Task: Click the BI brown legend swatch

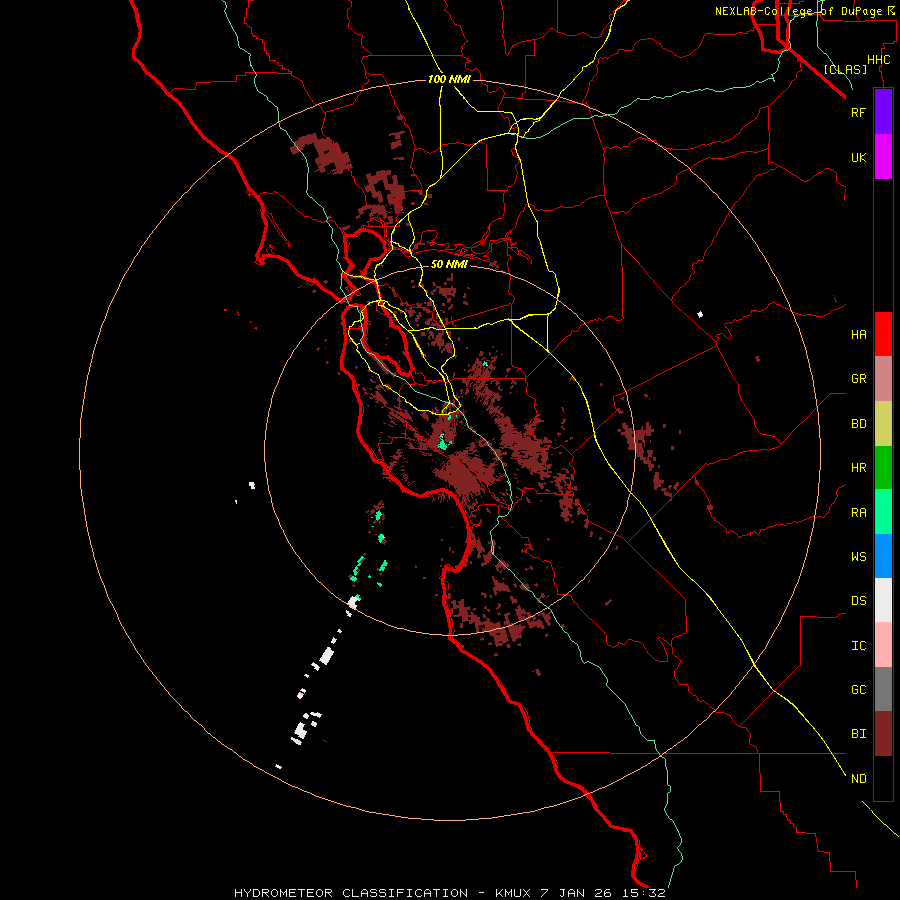Action: coord(883,734)
